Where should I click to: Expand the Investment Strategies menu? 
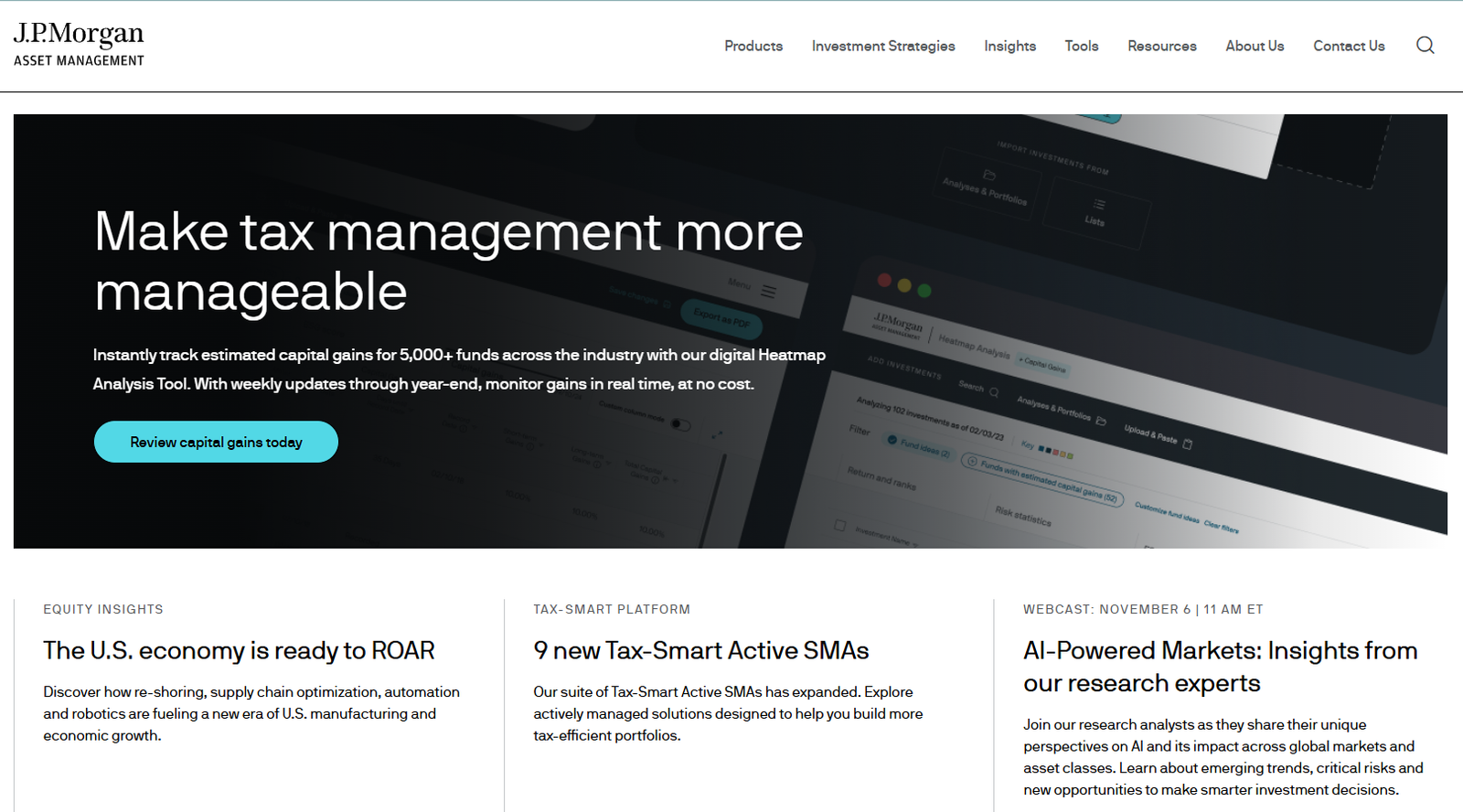pyautogui.click(x=882, y=46)
